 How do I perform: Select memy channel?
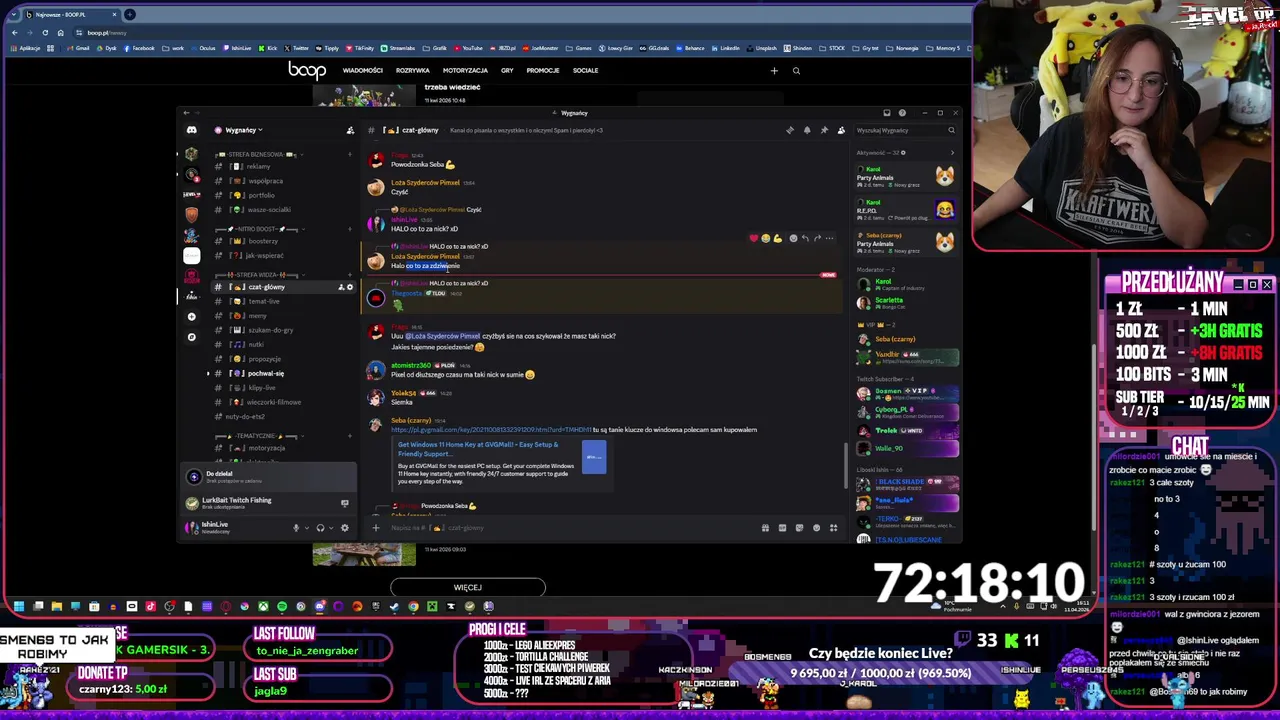pyautogui.click(x=258, y=316)
